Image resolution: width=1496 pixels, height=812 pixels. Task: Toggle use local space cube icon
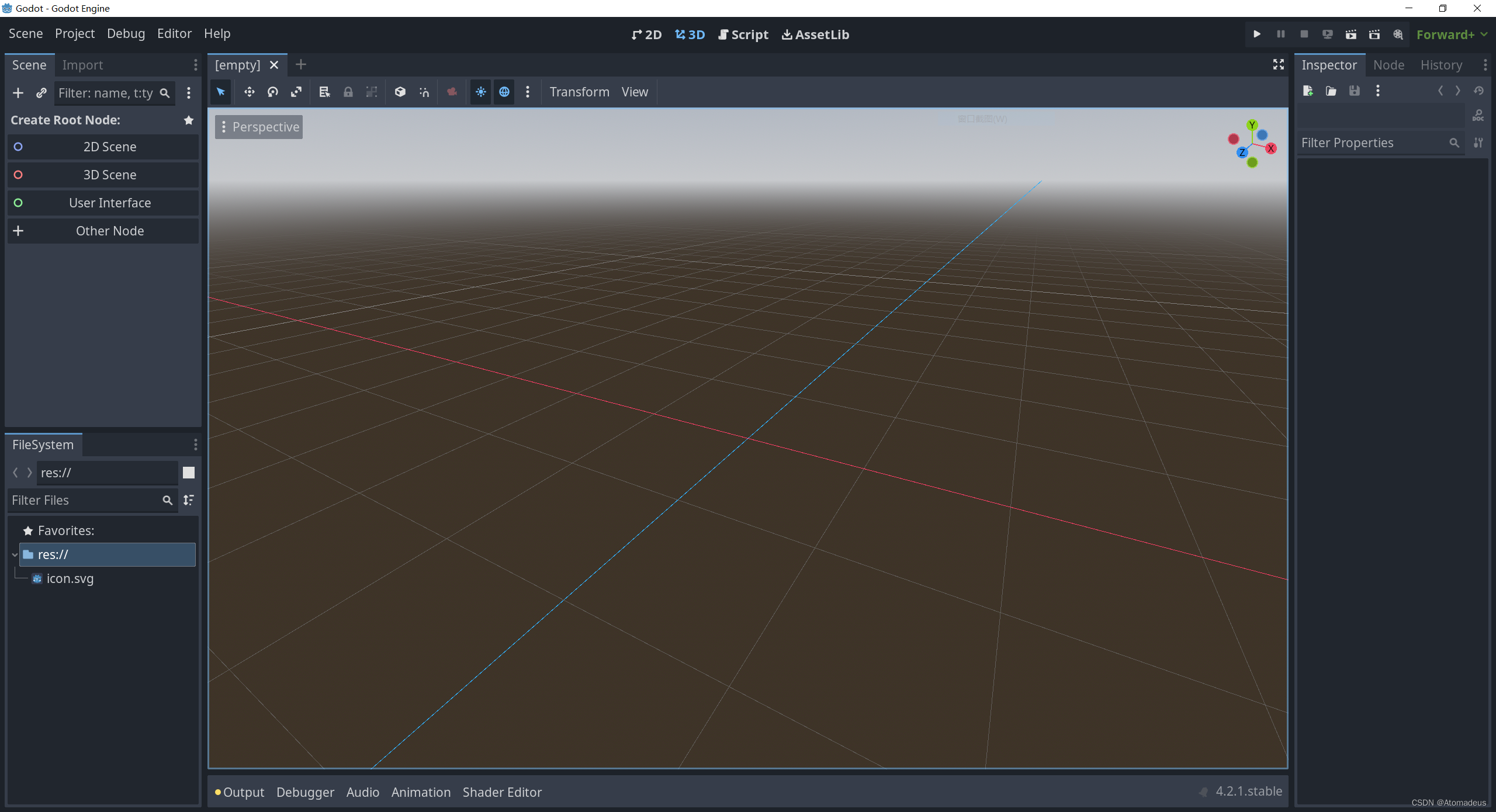(400, 92)
